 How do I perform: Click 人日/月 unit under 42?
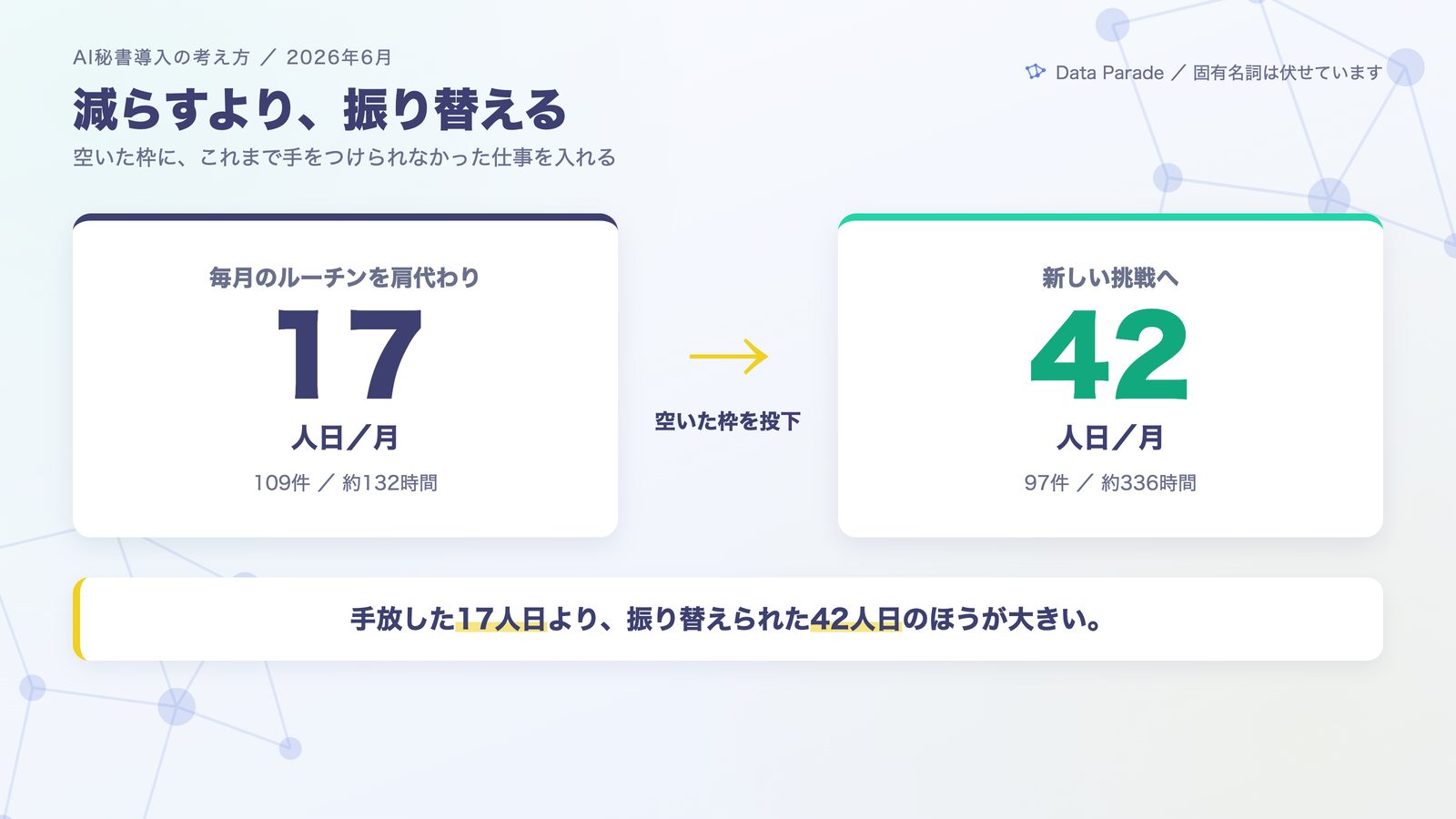1110,438
